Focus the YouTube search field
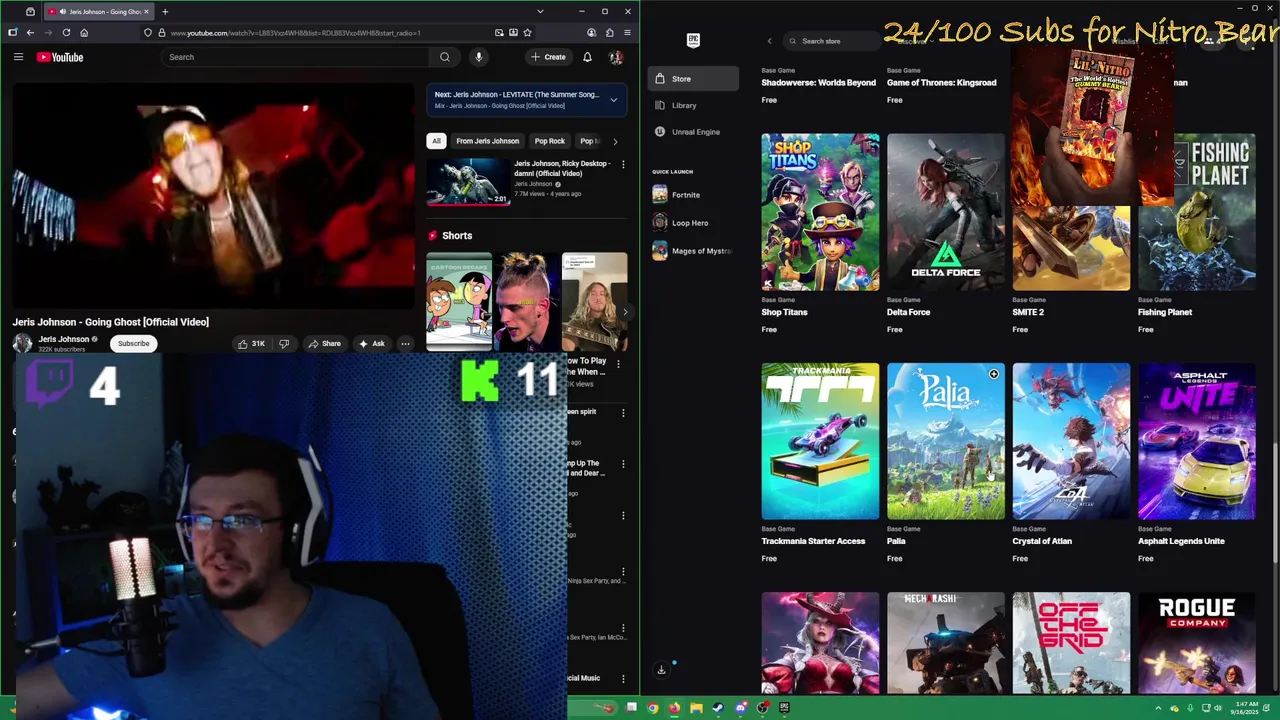Viewport: 1280px width, 720px height. click(297, 57)
